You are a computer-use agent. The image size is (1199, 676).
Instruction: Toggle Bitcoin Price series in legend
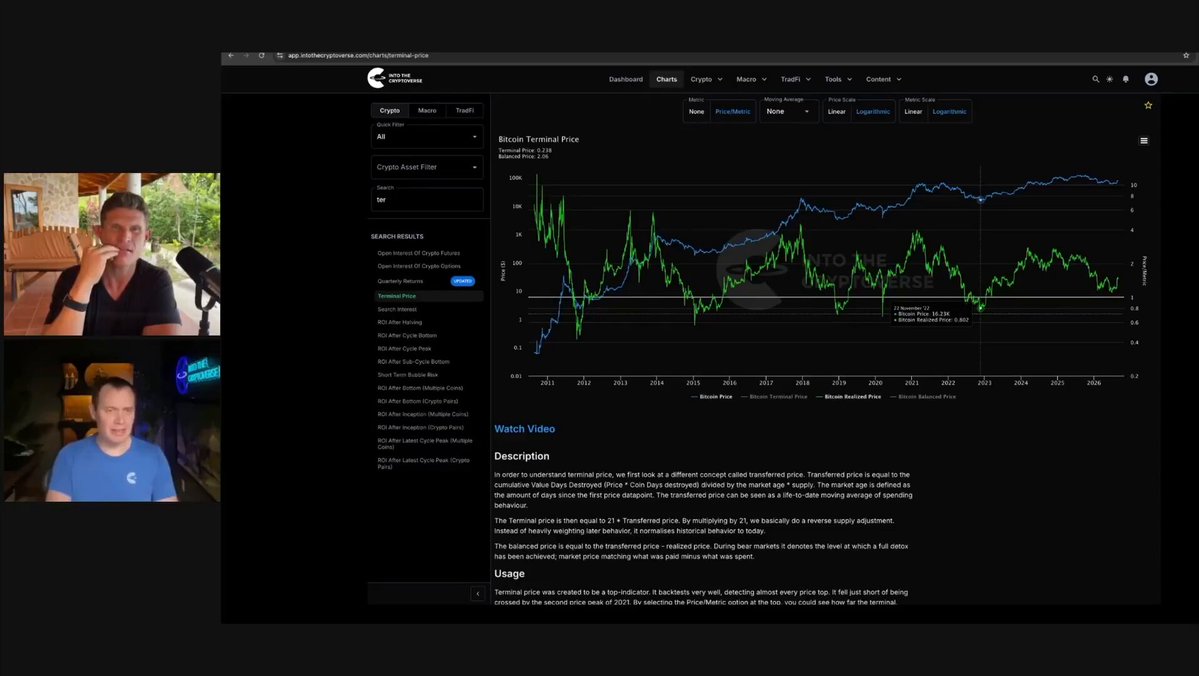point(711,397)
